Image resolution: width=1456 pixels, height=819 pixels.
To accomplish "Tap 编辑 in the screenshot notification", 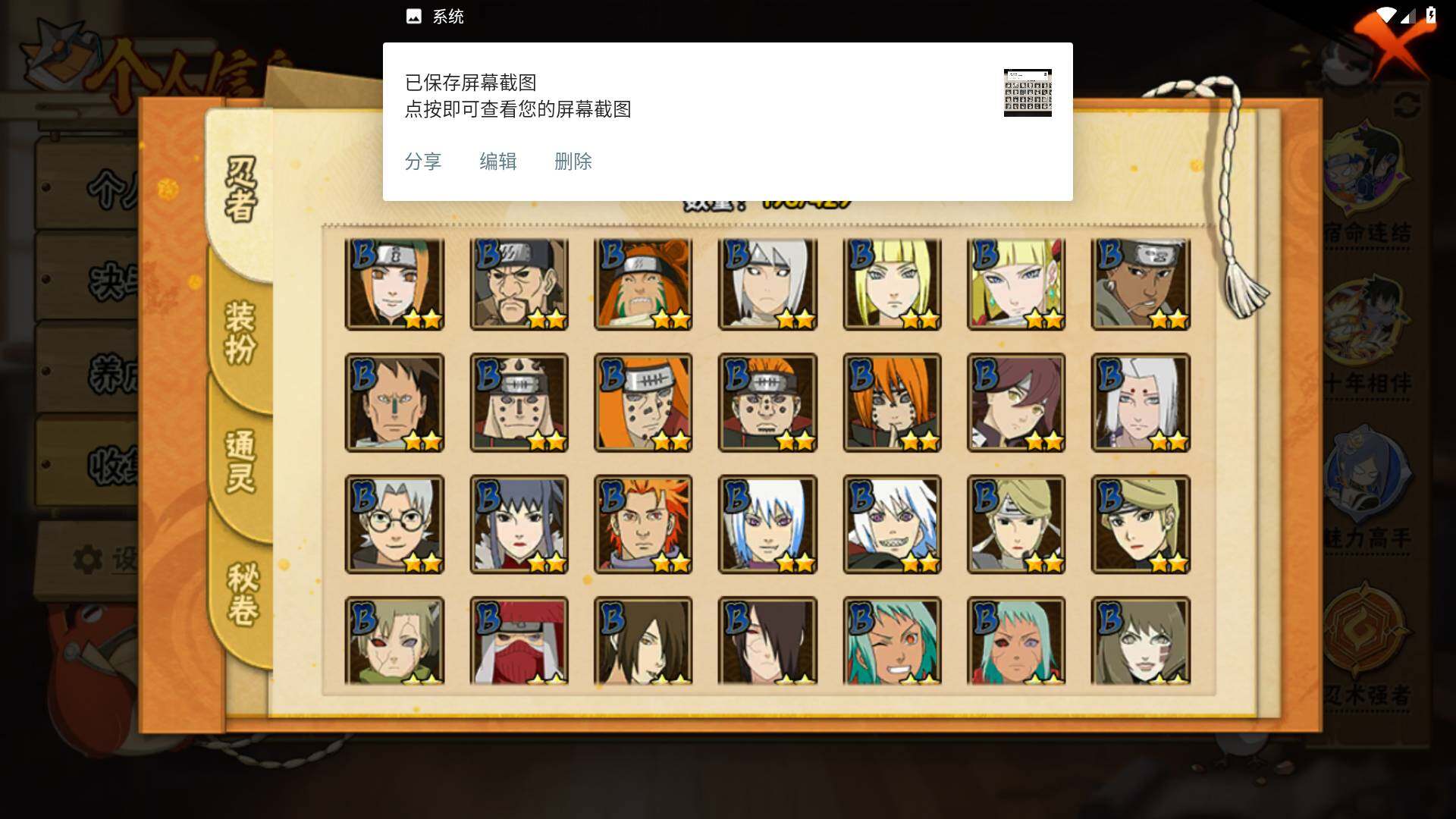I will click(497, 162).
